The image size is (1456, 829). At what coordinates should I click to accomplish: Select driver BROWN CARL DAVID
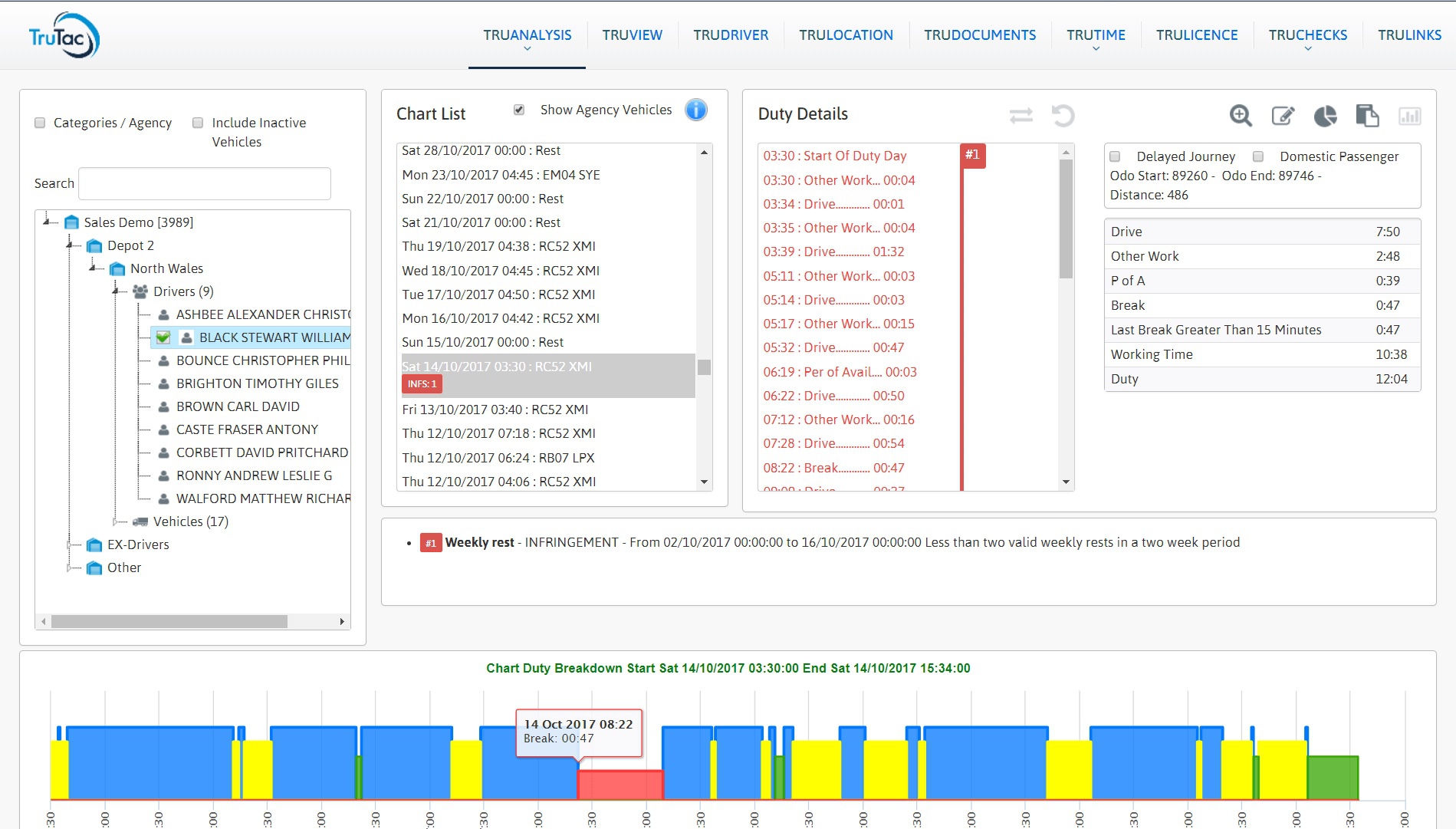point(238,406)
